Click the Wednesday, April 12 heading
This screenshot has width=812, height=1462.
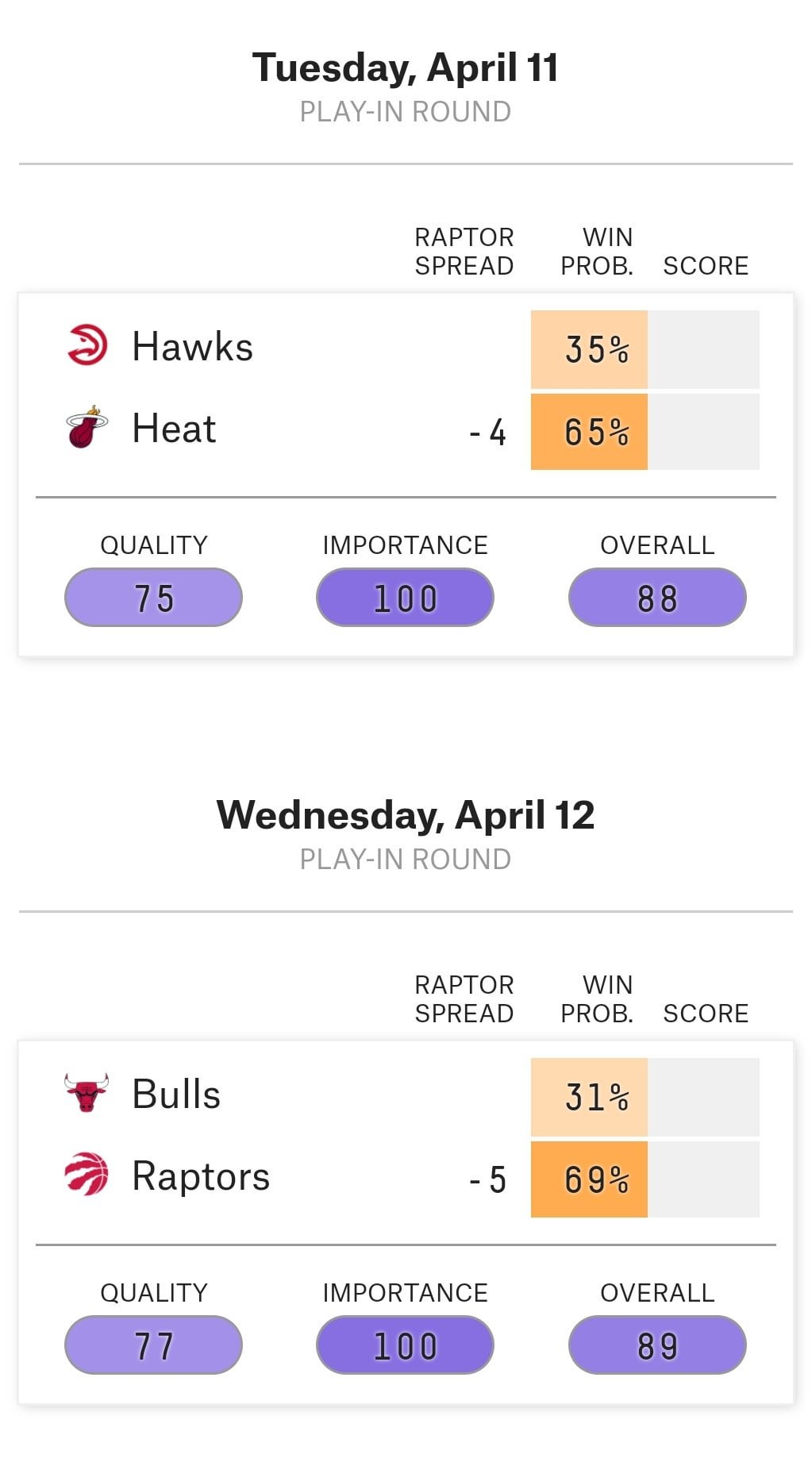tap(406, 815)
